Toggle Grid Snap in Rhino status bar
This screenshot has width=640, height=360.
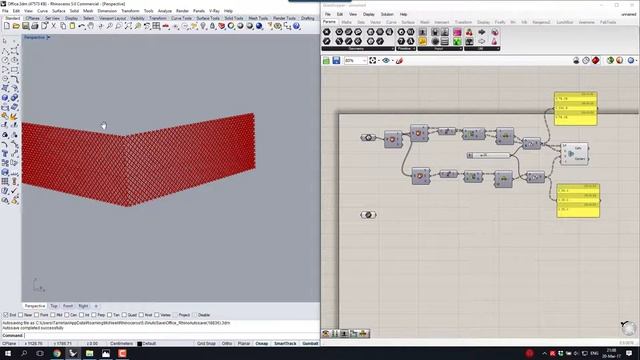click(206, 344)
